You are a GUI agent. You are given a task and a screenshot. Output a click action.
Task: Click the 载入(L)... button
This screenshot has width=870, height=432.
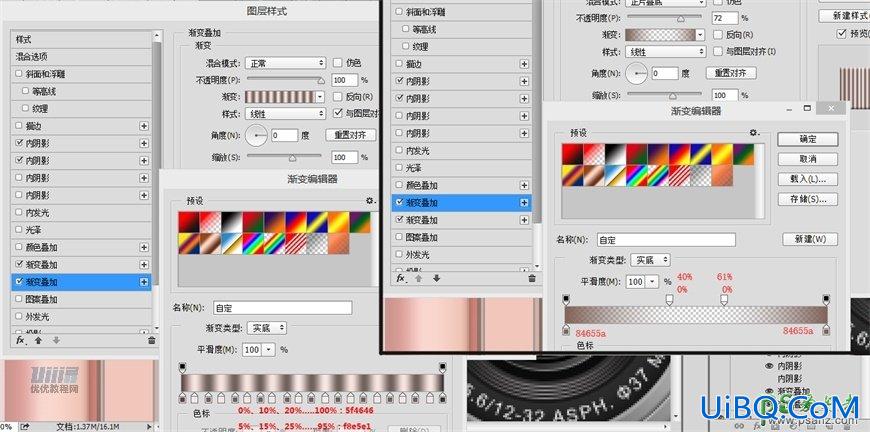(807, 179)
